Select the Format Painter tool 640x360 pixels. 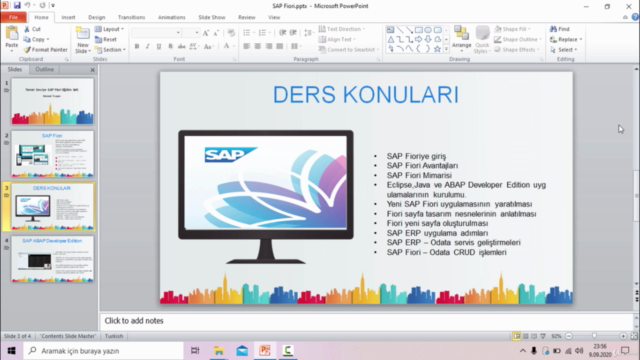(45, 49)
